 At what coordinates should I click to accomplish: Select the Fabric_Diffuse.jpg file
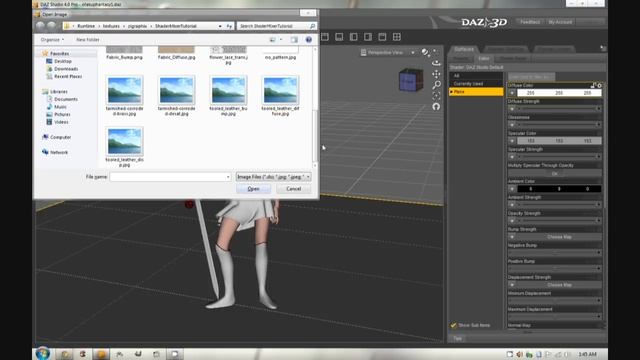[x=176, y=53]
